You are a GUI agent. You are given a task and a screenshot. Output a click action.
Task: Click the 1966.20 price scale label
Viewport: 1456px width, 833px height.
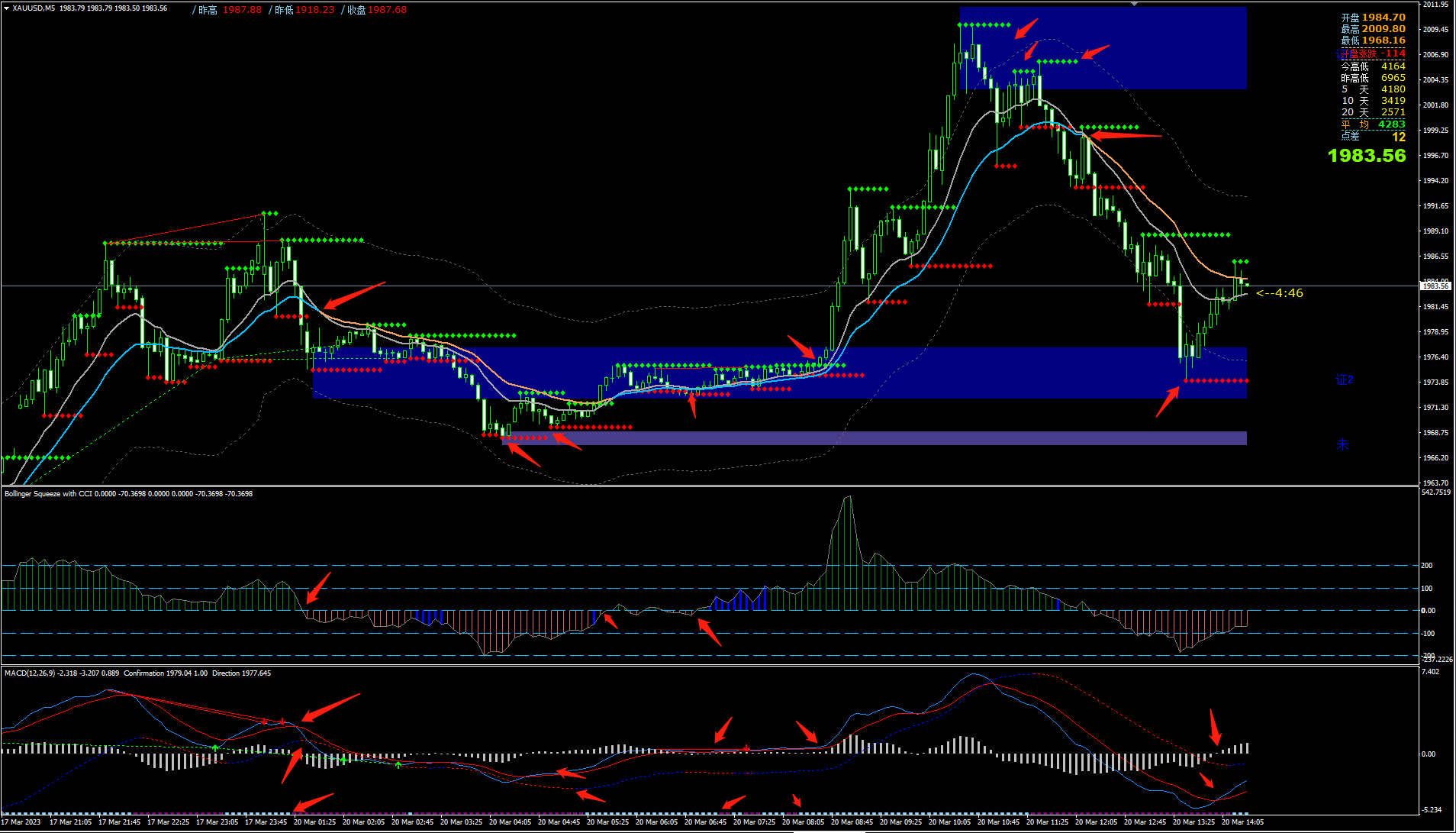point(1435,458)
